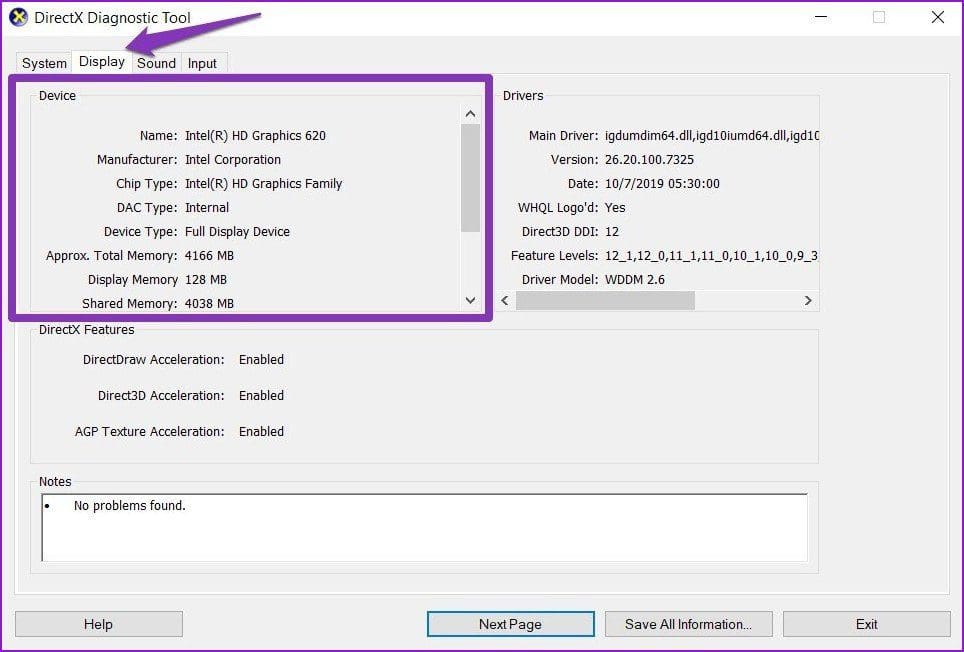Click the Direct3D DDI value '12'
This screenshot has height=652, width=964.
612,232
